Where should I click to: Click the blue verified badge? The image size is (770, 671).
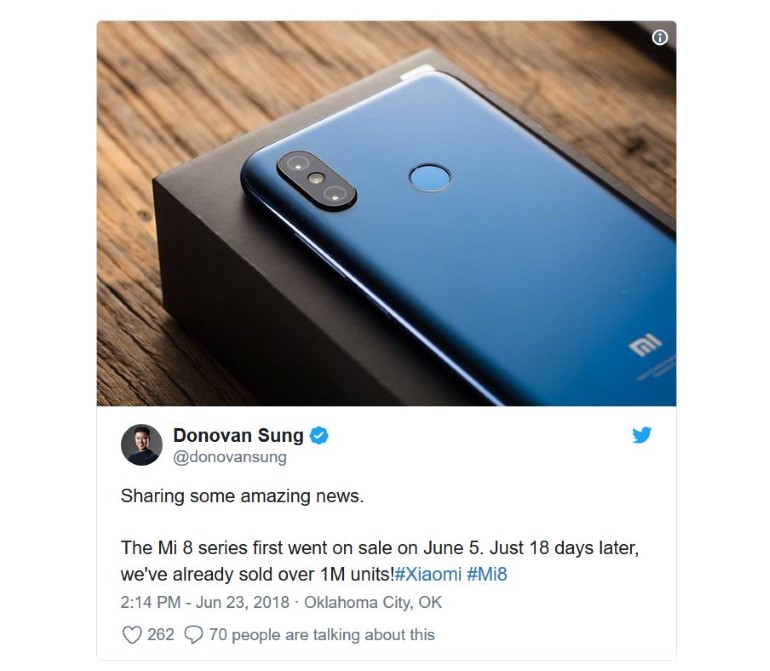[x=319, y=435]
